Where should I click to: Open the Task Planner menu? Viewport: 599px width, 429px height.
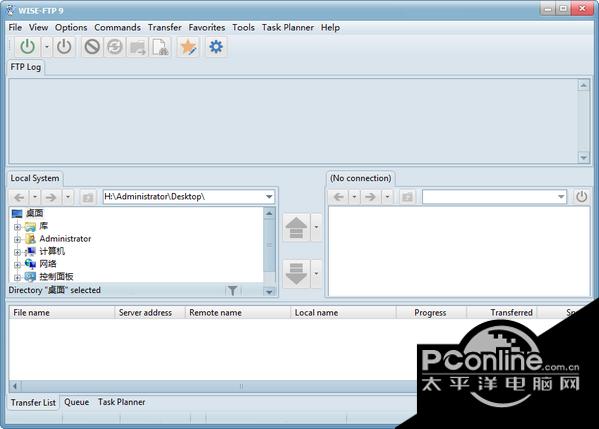pos(288,28)
